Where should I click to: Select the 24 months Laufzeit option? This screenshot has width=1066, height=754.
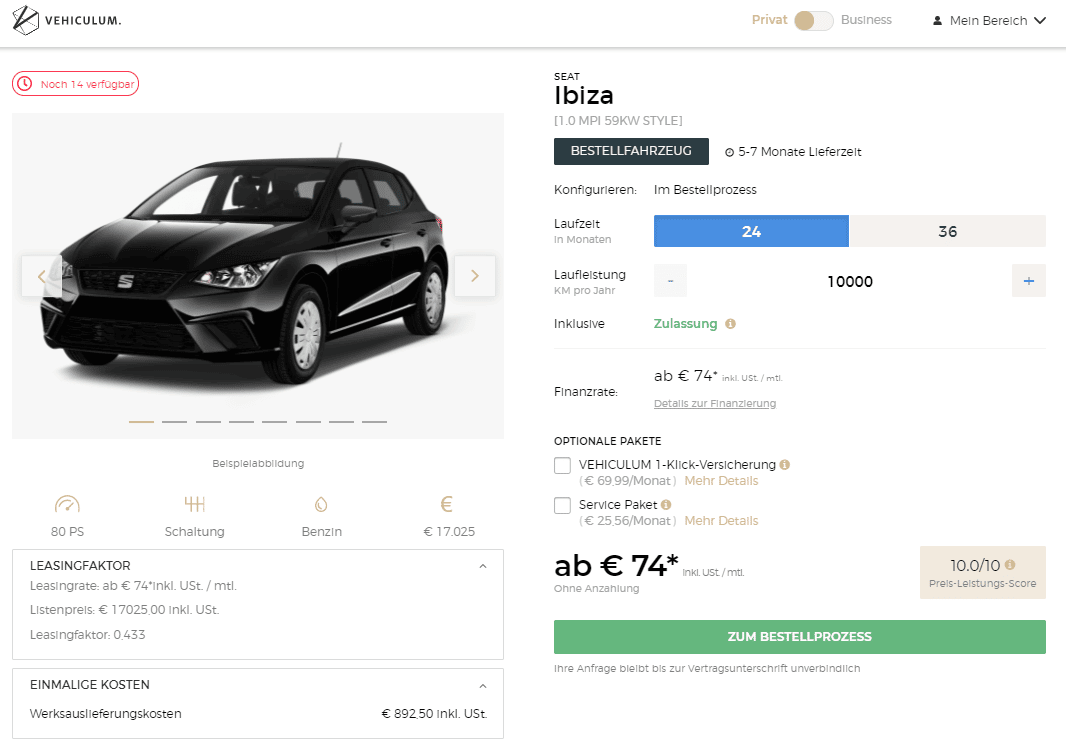tap(751, 231)
